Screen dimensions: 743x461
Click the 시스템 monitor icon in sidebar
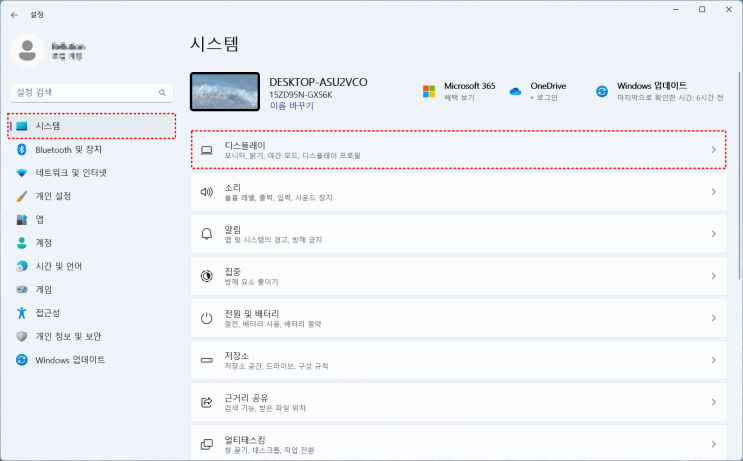coord(22,126)
